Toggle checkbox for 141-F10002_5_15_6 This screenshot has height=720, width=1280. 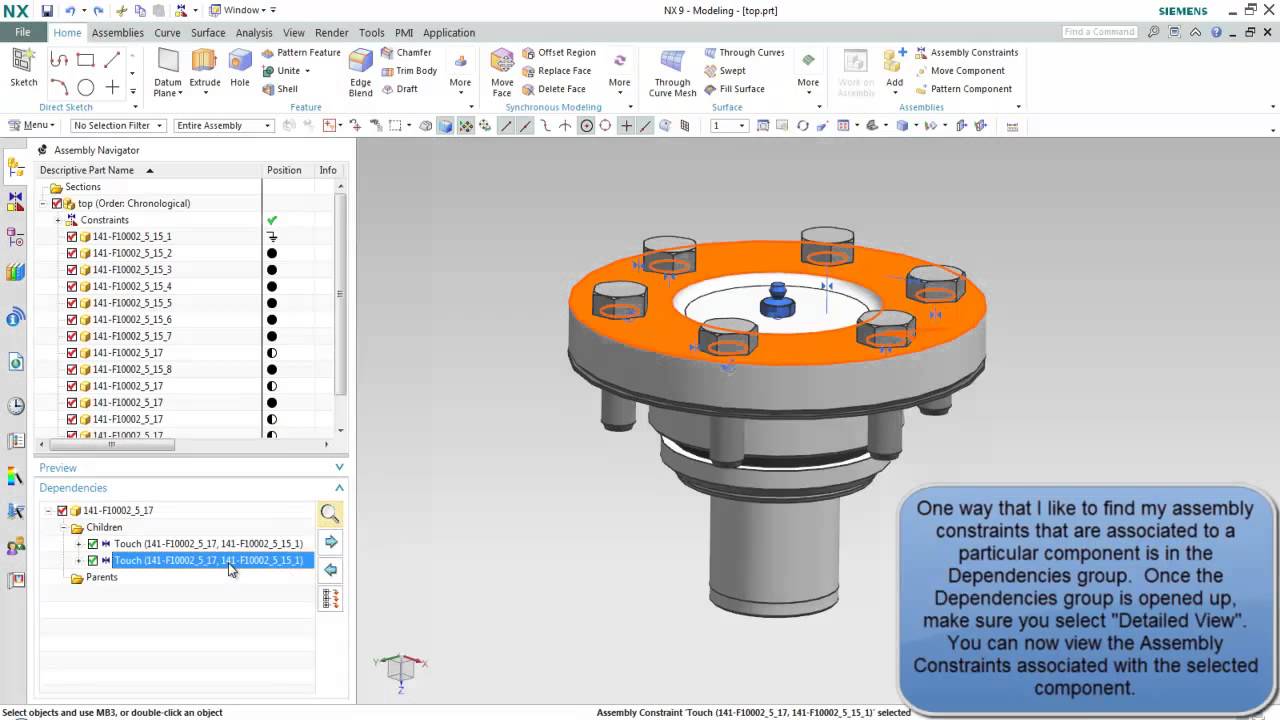pos(72,320)
